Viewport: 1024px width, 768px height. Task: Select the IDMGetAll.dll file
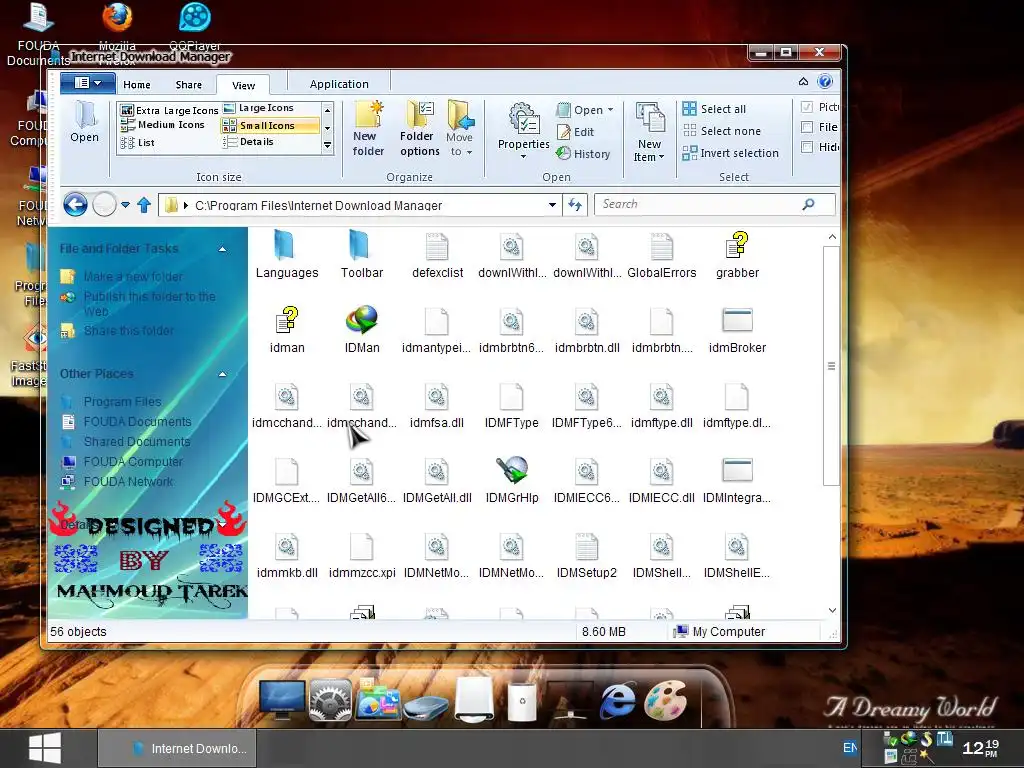click(x=437, y=480)
